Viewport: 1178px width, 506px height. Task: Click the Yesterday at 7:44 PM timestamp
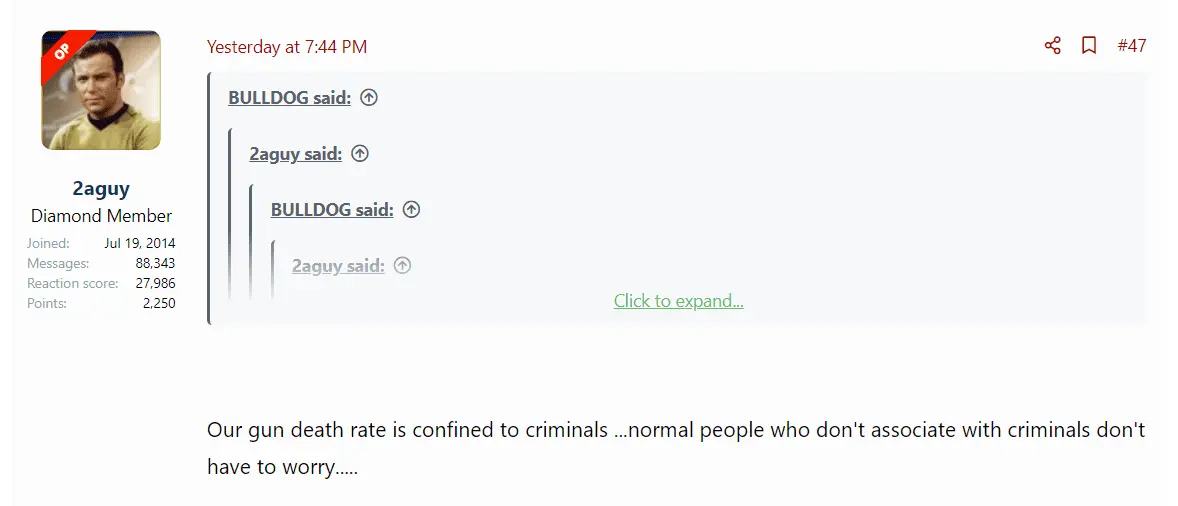coord(287,47)
